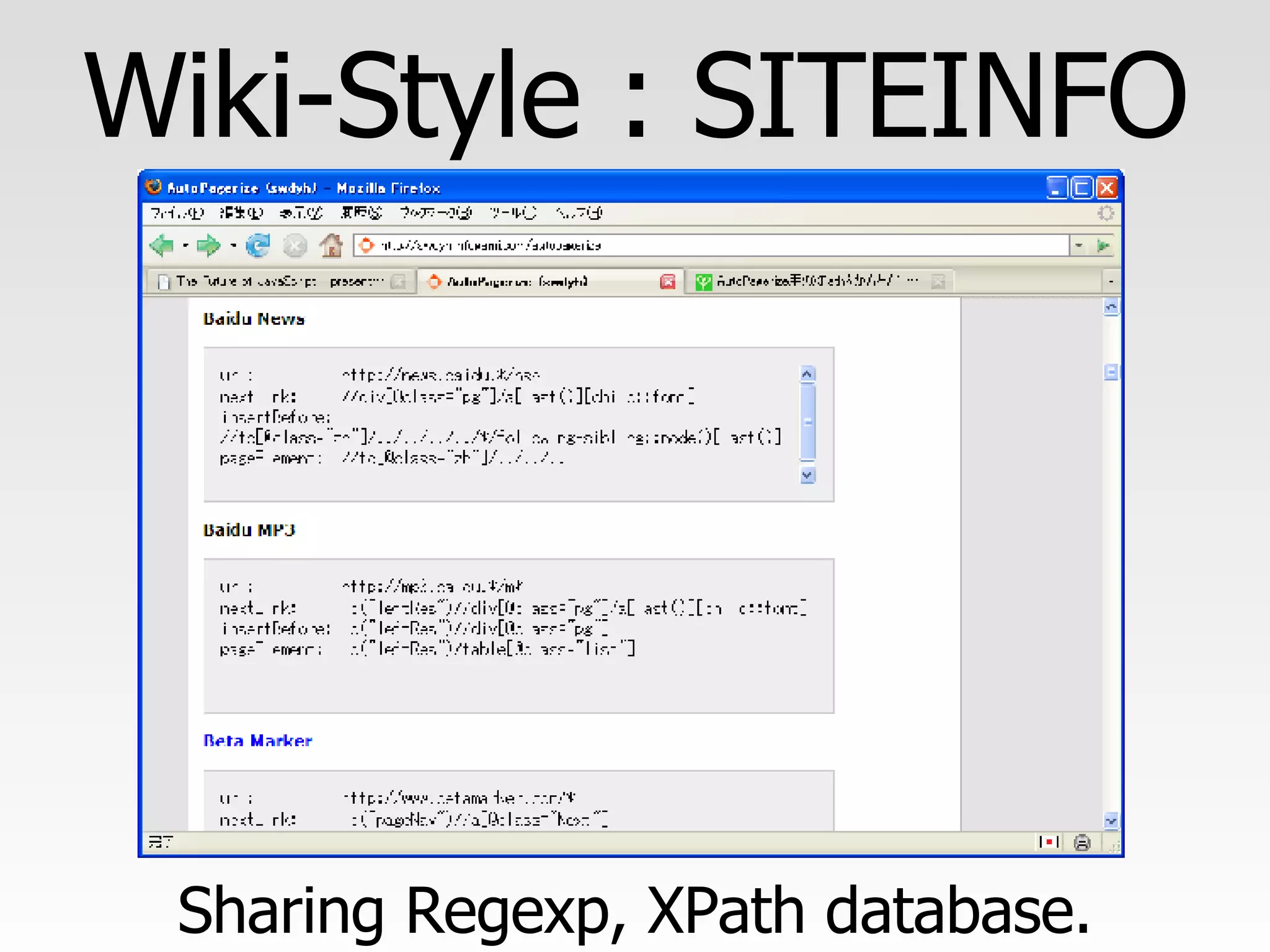Click the betamarker url line text
This screenshot has height=952, width=1270.
[460, 798]
